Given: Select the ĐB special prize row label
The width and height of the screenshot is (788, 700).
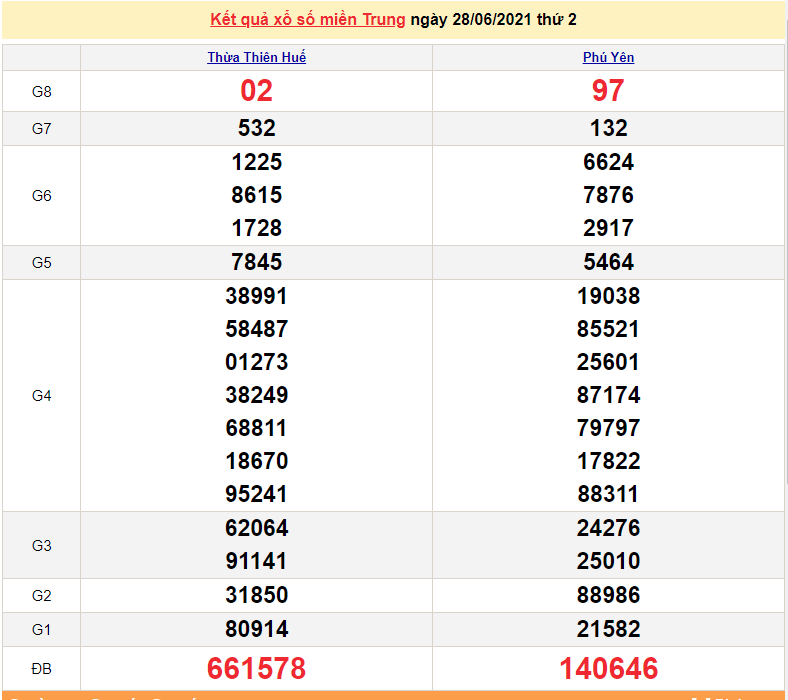Looking at the screenshot, I should (x=41, y=668).
